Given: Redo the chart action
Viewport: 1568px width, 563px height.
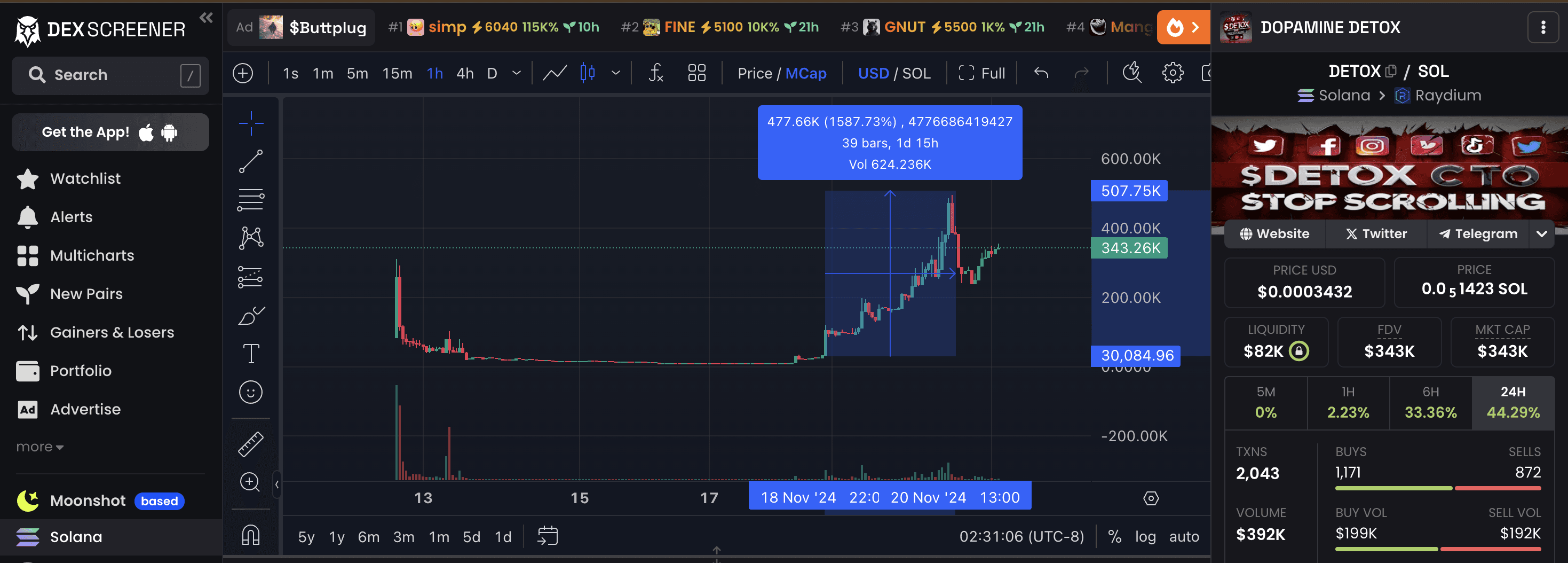Looking at the screenshot, I should [x=1082, y=74].
